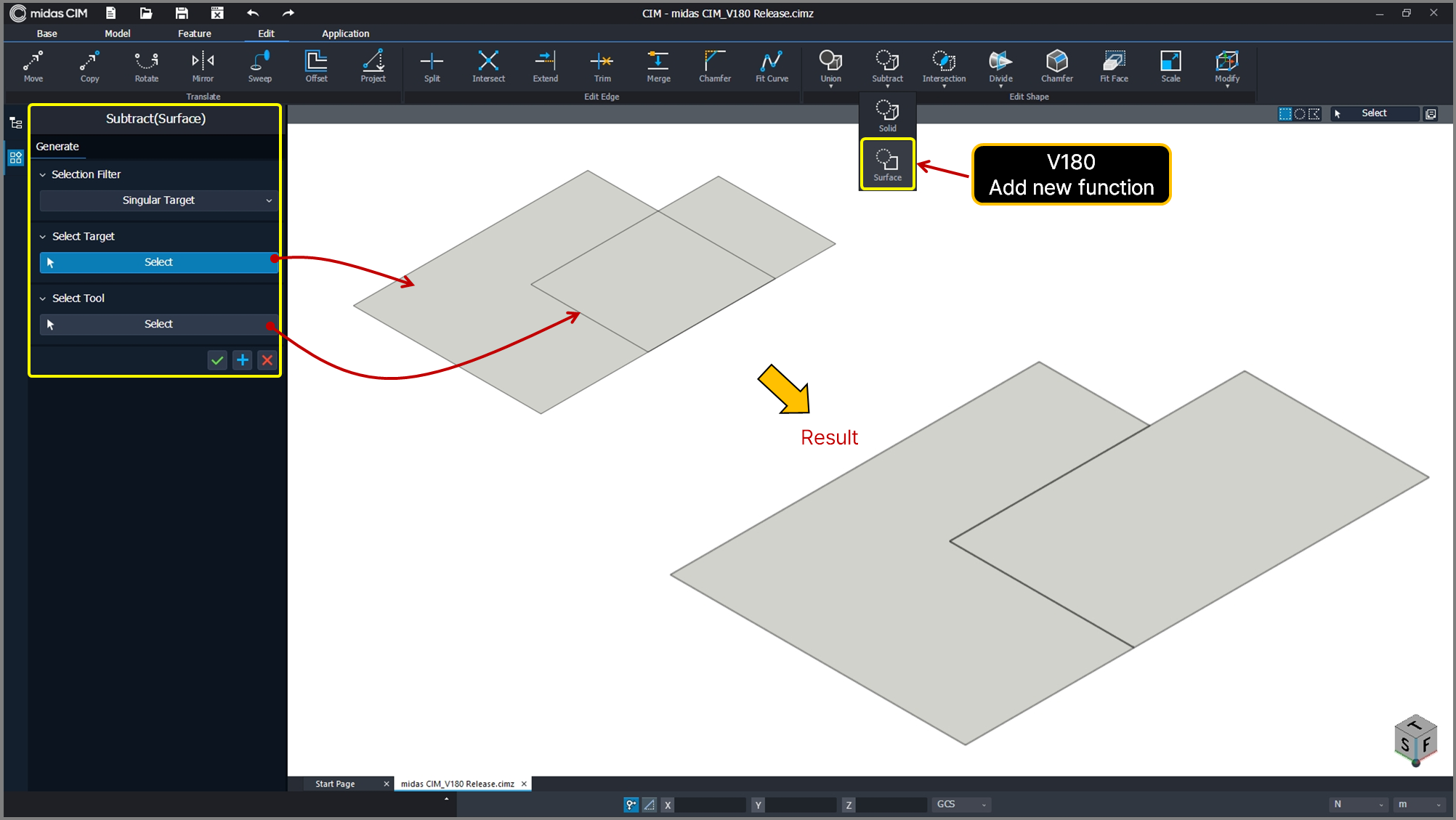Select the Extend edge tool
The image size is (1456, 820).
[x=545, y=66]
